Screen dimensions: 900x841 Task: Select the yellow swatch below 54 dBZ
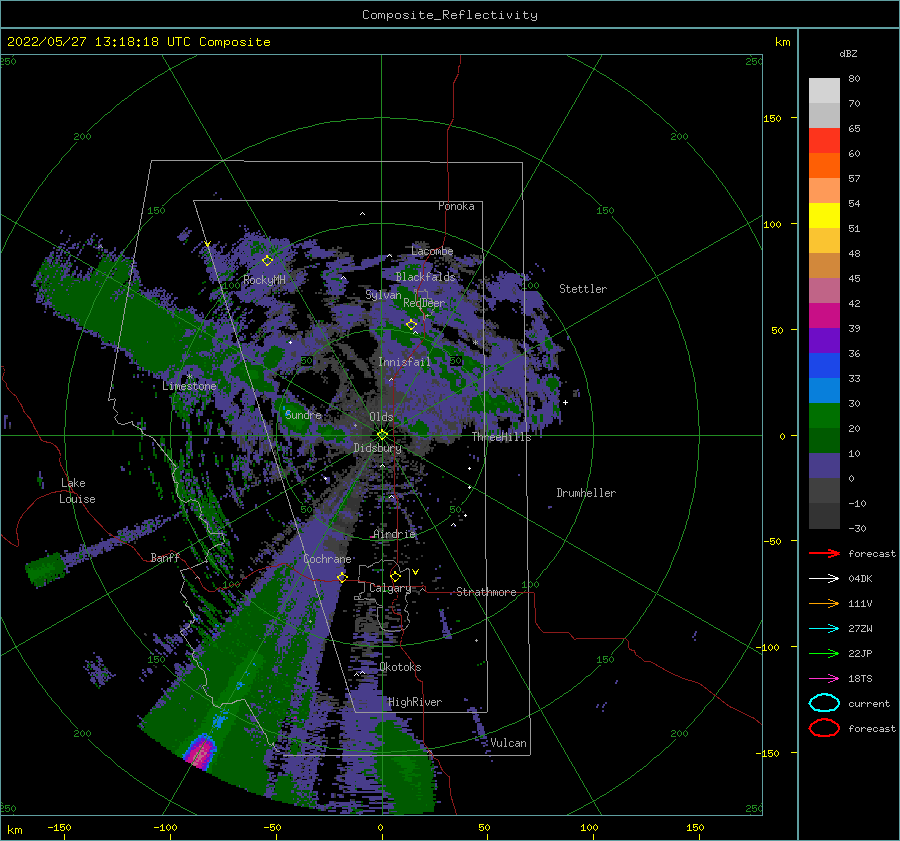pos(824,216)
